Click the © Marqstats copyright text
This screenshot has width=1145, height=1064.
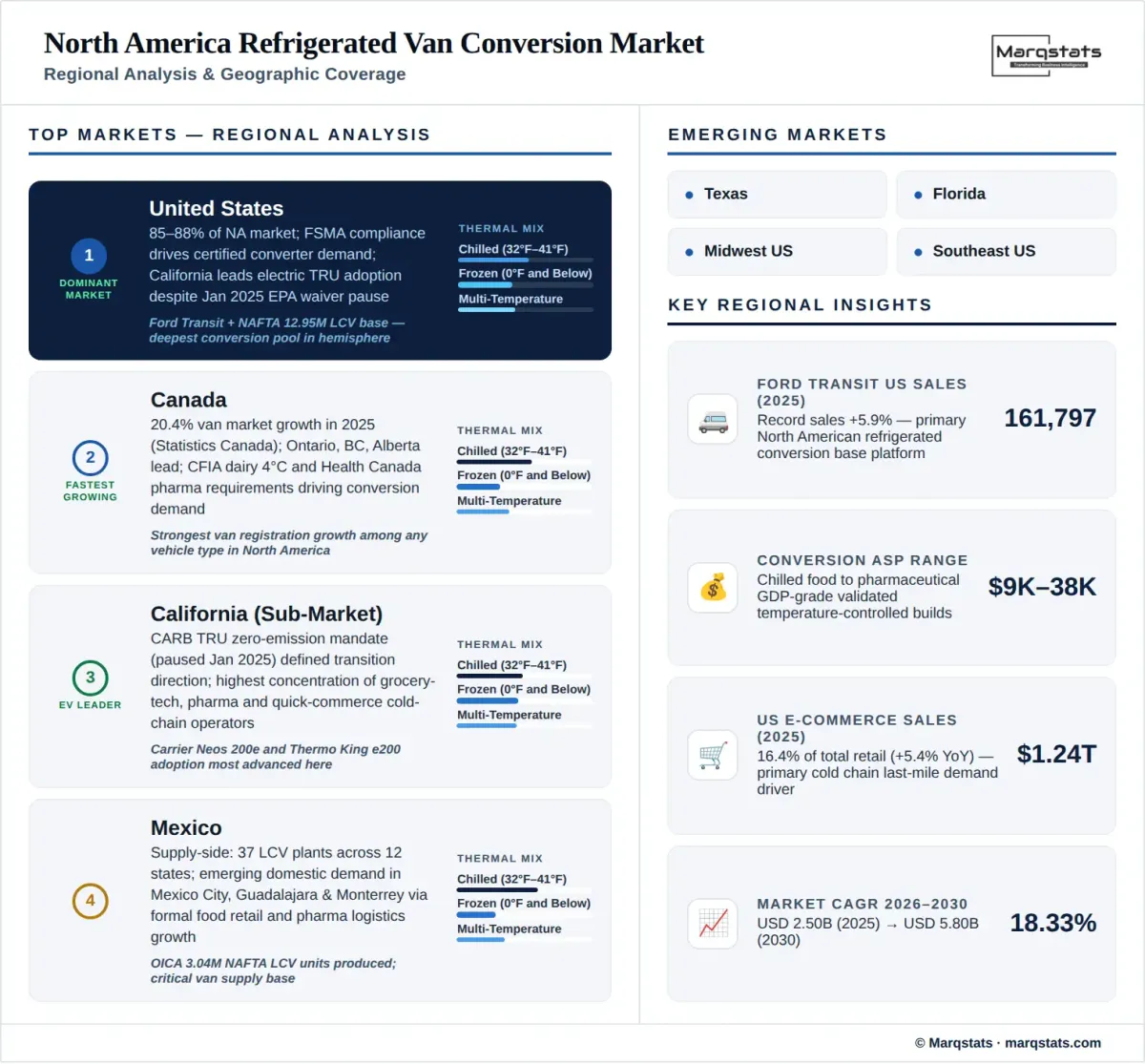click(953, 1043)
